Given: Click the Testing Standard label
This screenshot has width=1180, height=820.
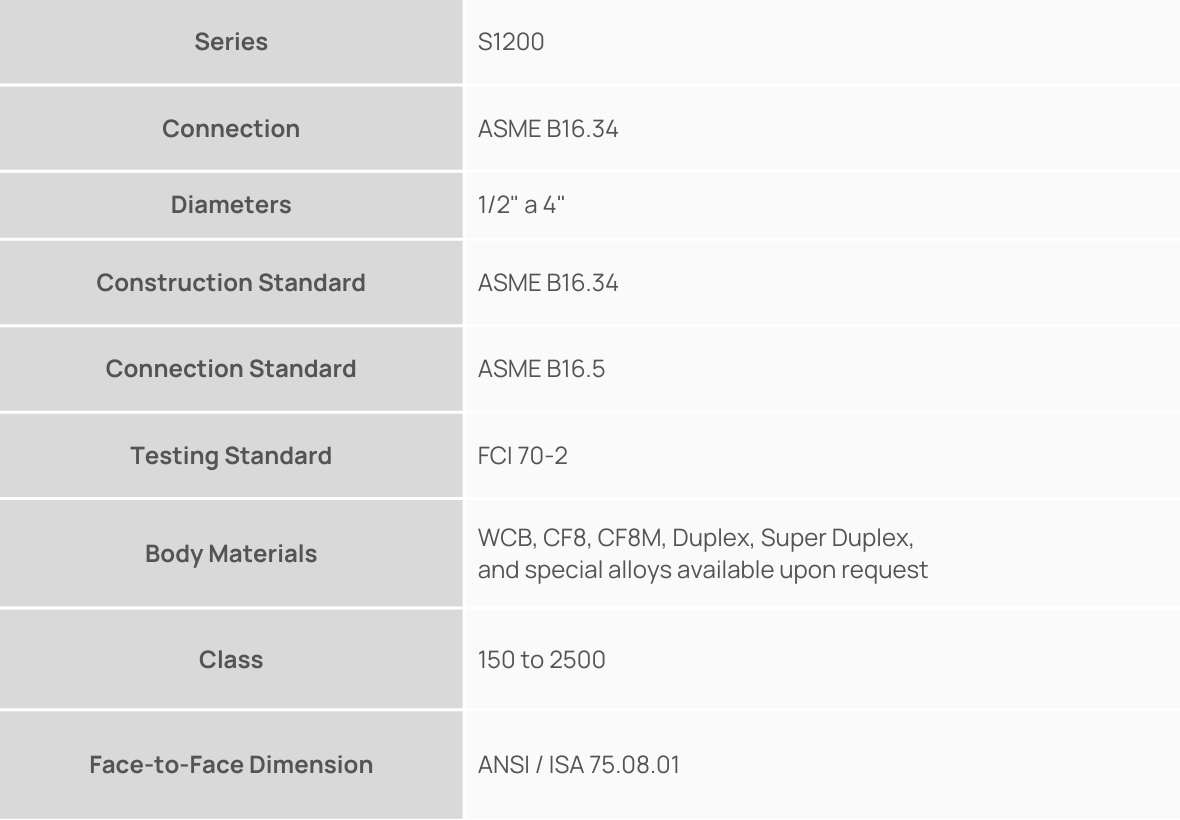Looking at the screenshot, I should click(231, 456).
